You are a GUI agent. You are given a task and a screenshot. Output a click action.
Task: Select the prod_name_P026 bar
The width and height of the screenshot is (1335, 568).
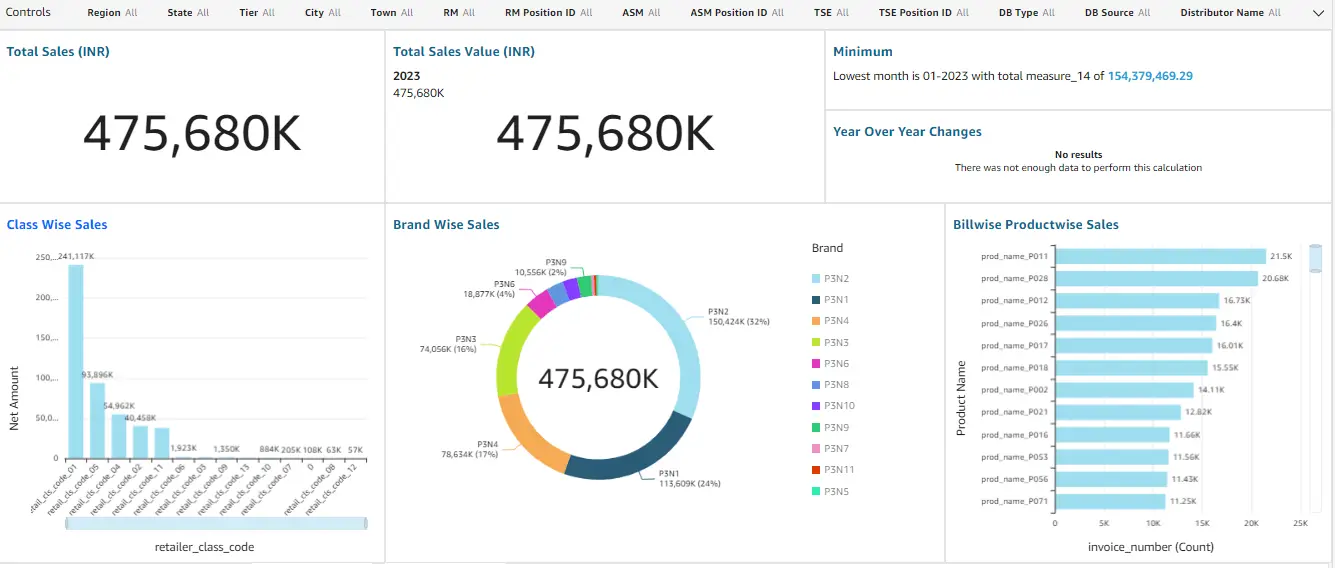coord(1136,323)
